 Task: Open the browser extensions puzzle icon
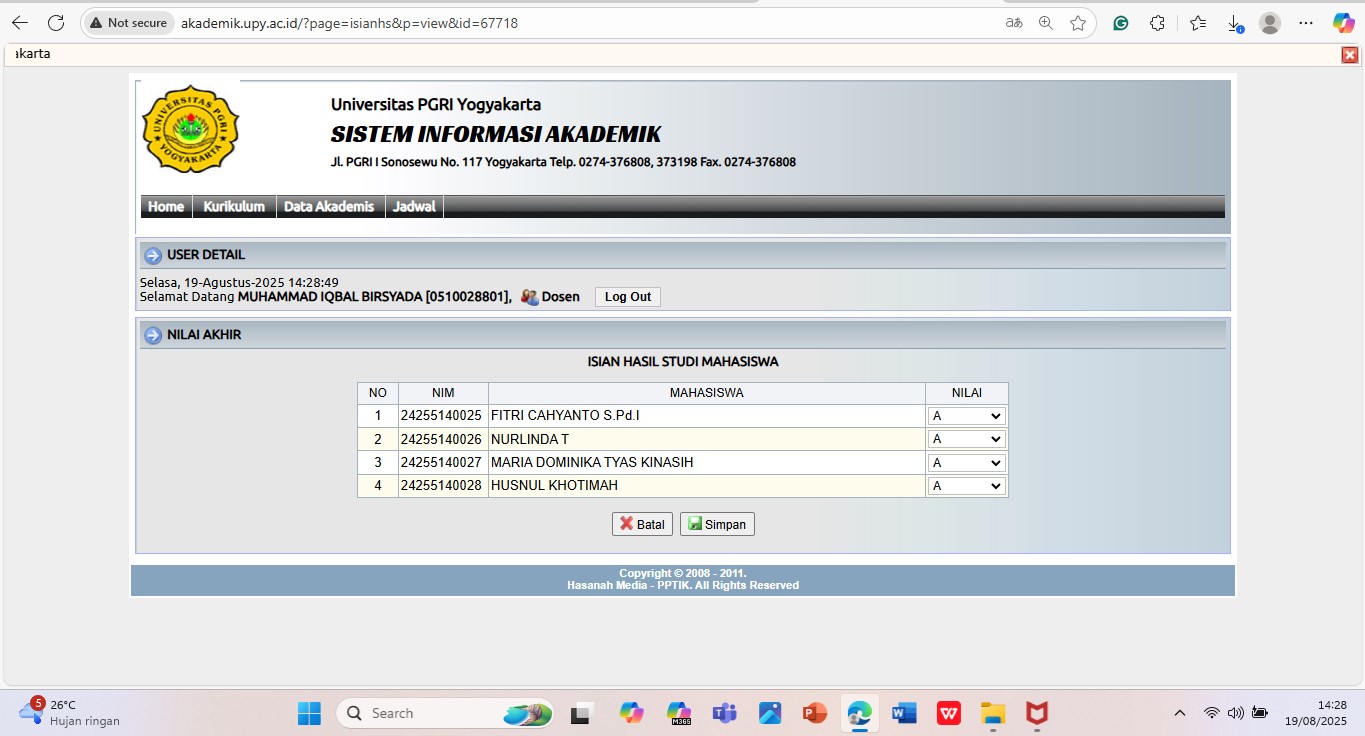pos(1157,23)
